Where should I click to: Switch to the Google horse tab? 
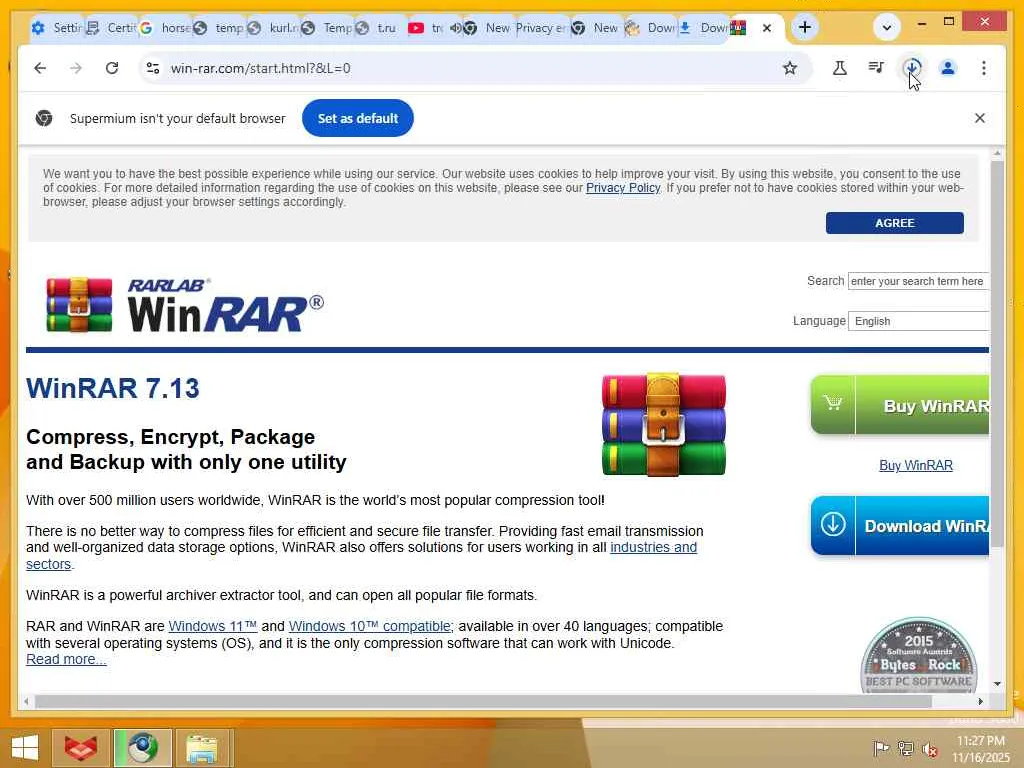click(x=165, y=28)
